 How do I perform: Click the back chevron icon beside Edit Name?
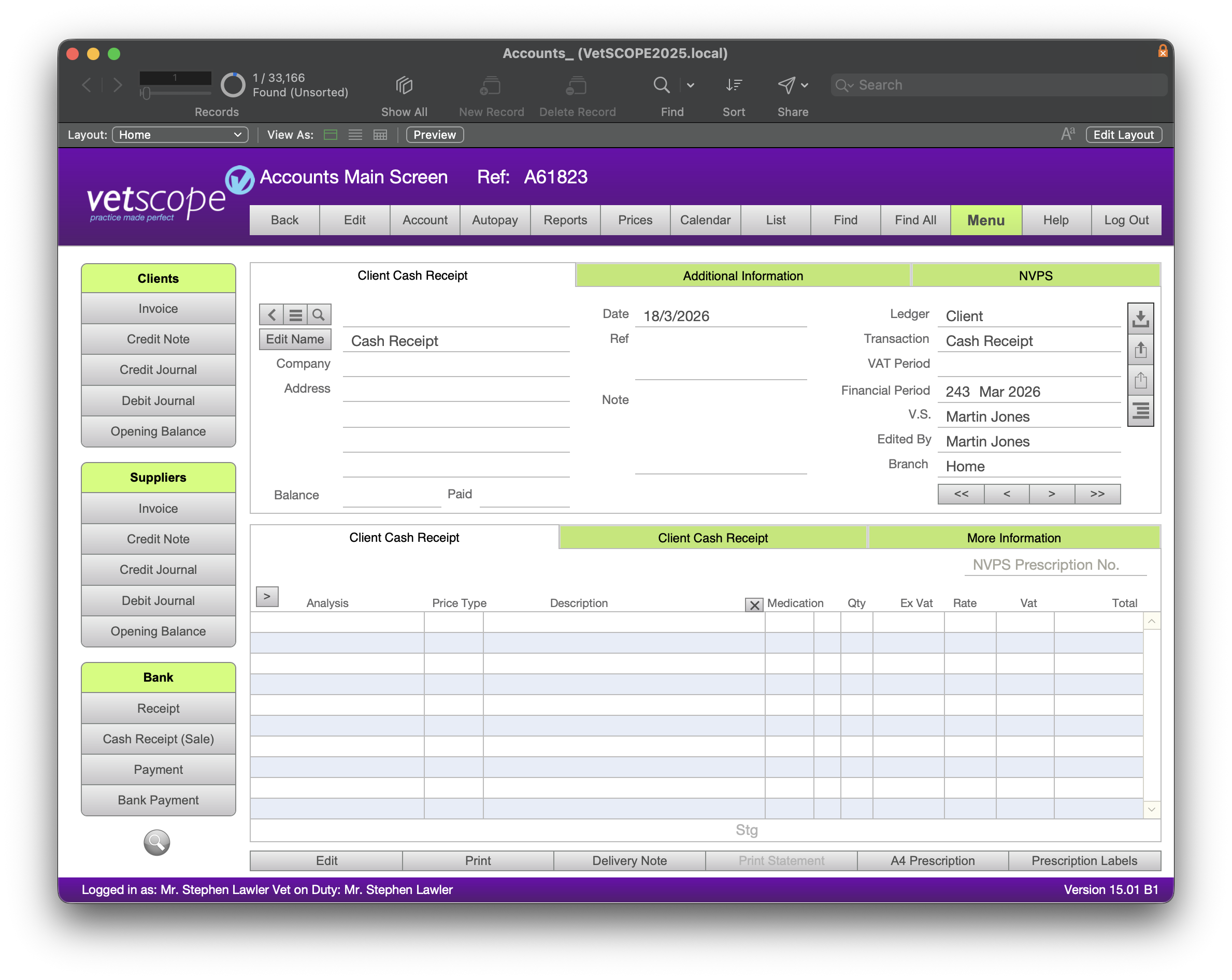coord(271,314)
